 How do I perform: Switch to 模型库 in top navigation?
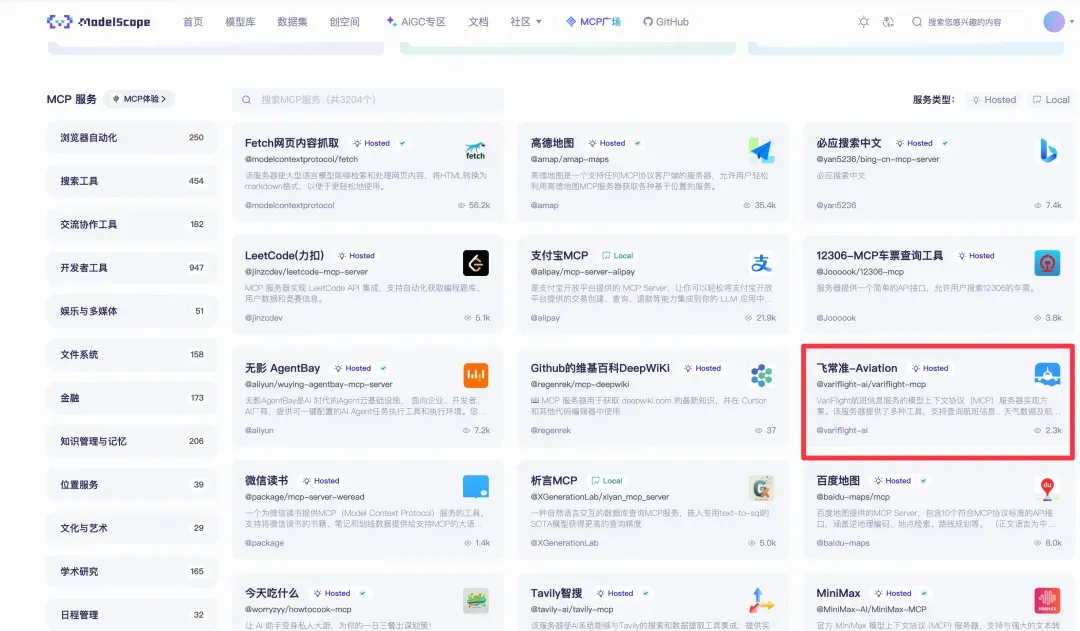tap(240, 20)
